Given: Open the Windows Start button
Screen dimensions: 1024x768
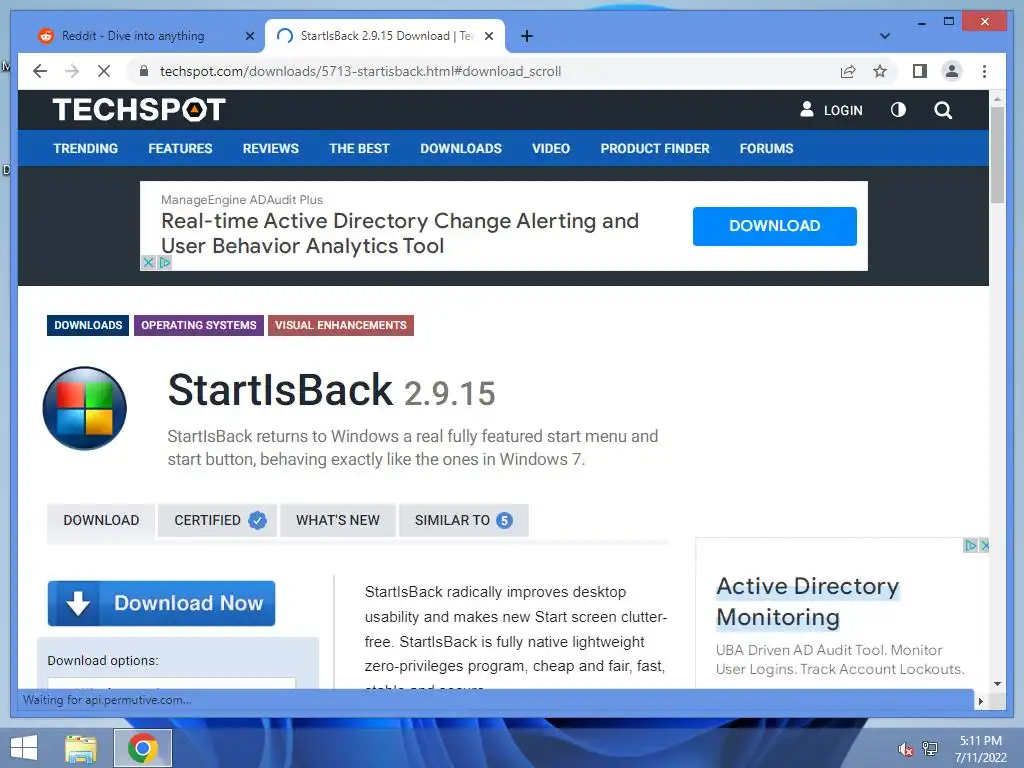Looking at the screenshot, I should [24, 748].
